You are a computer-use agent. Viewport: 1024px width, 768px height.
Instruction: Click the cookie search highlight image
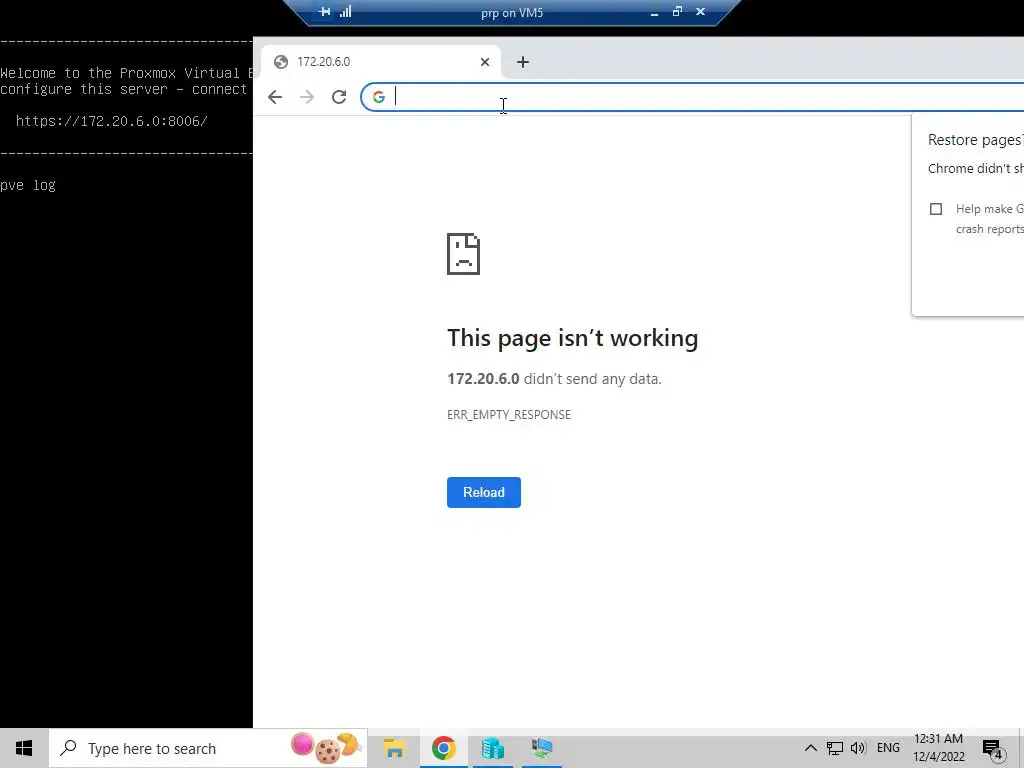[x=327, y=748]
